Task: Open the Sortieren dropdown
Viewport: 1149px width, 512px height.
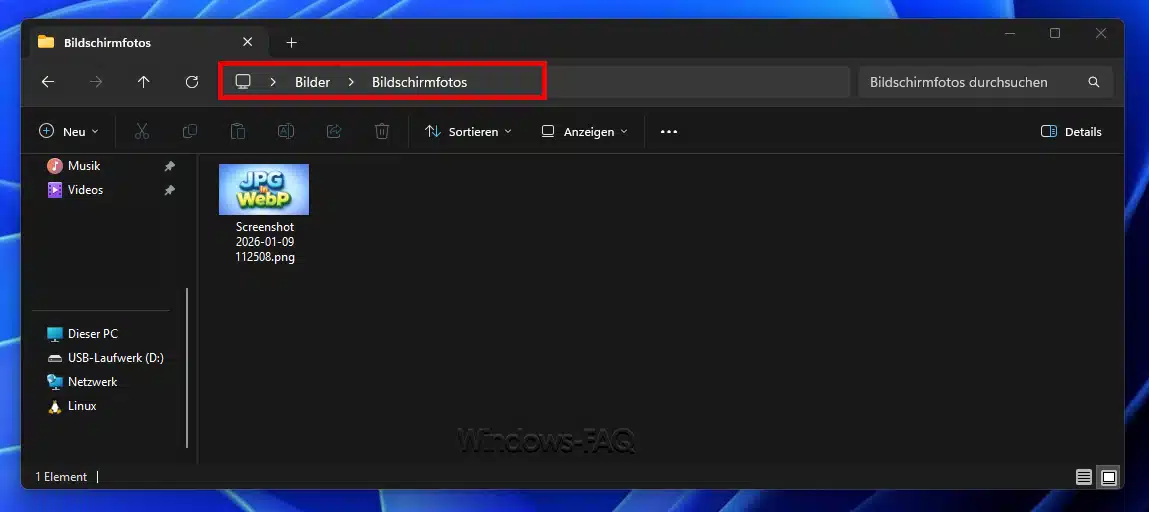Action: pyautogui.click(x=467, y=131)
